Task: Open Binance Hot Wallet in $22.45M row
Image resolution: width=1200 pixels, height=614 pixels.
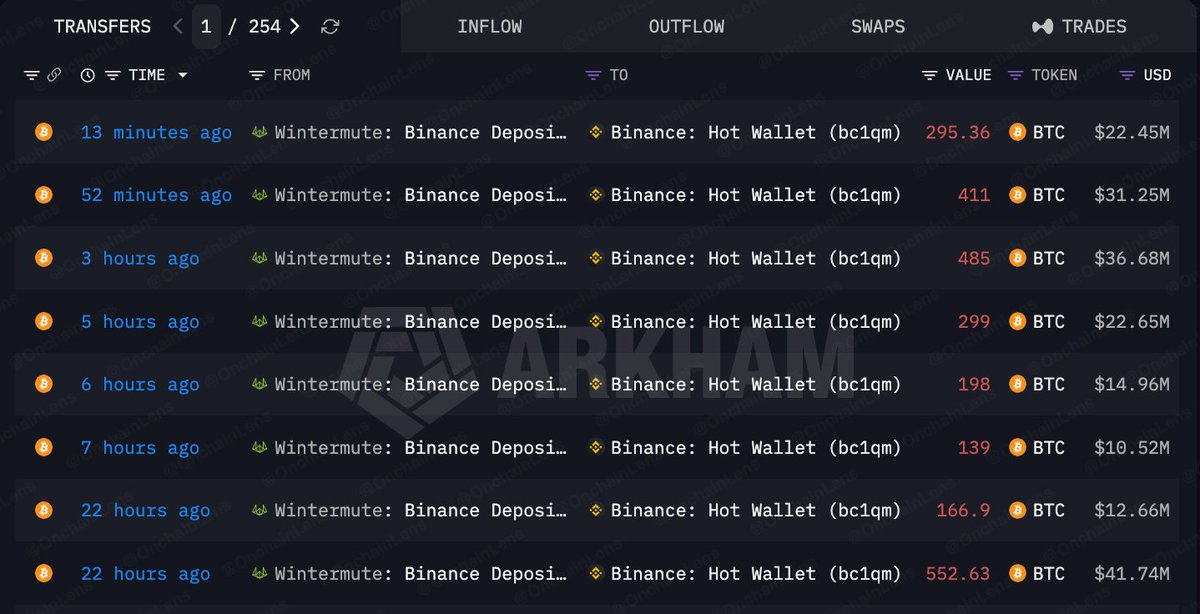Action: pyautogui.click(x=745, y=132)
